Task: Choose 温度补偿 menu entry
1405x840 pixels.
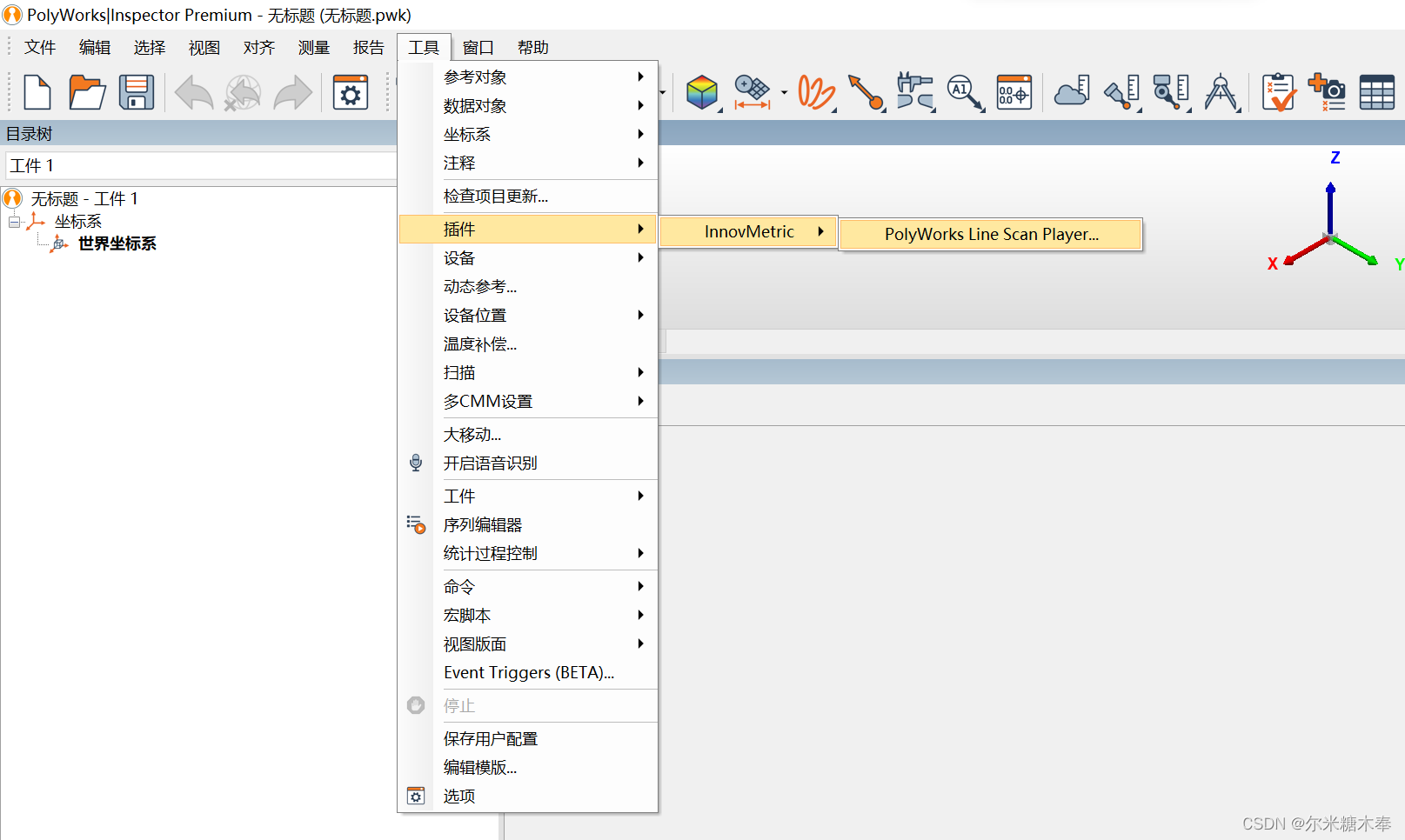Action: pos(528,343)
